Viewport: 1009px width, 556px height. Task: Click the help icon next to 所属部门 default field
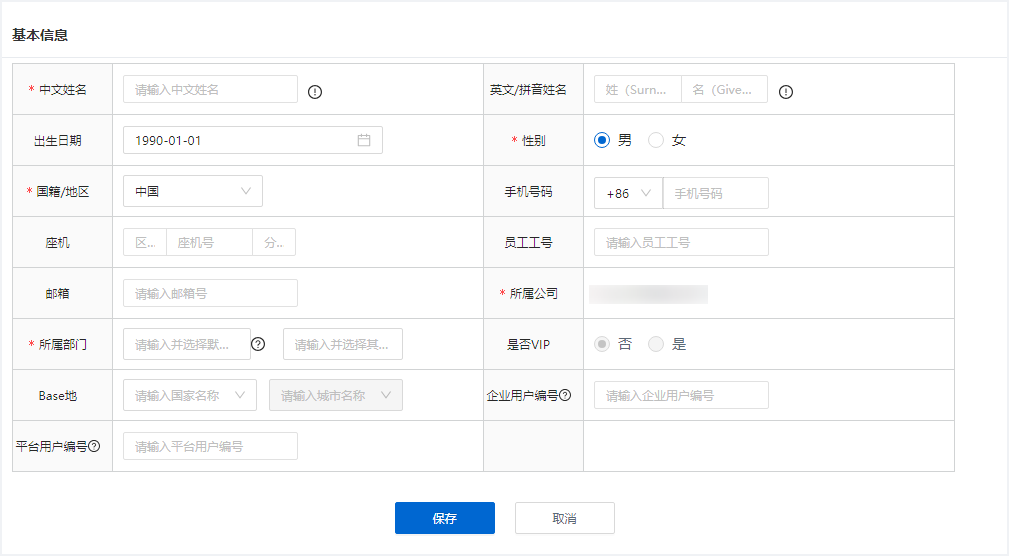tap(258, 344)
